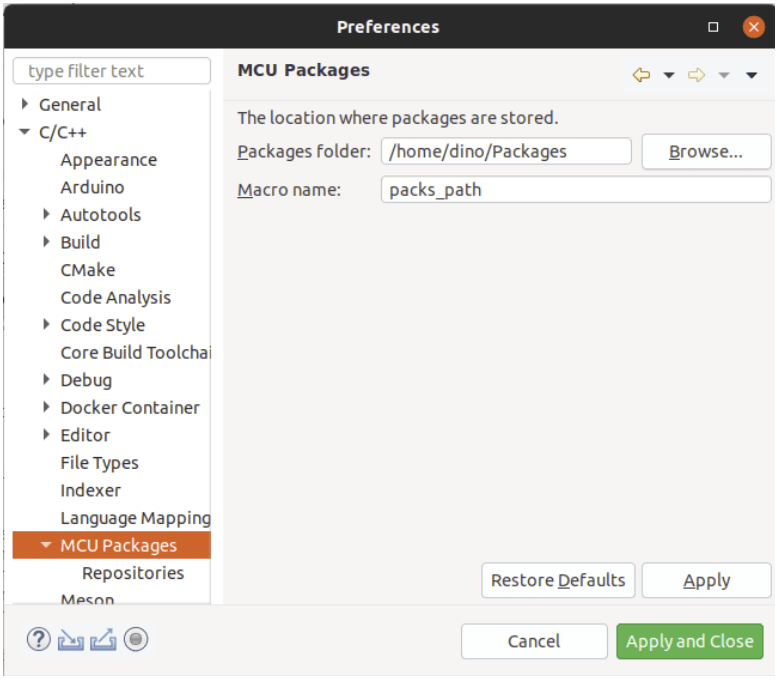Open the view menu dropdown in page header
Screen dimensions: 777x680
click(752, 75)
